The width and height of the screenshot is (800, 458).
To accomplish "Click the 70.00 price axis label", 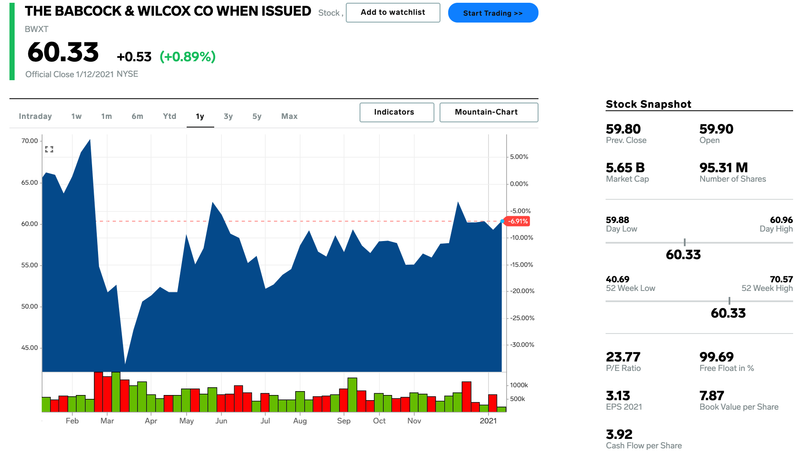I will 30,141.
